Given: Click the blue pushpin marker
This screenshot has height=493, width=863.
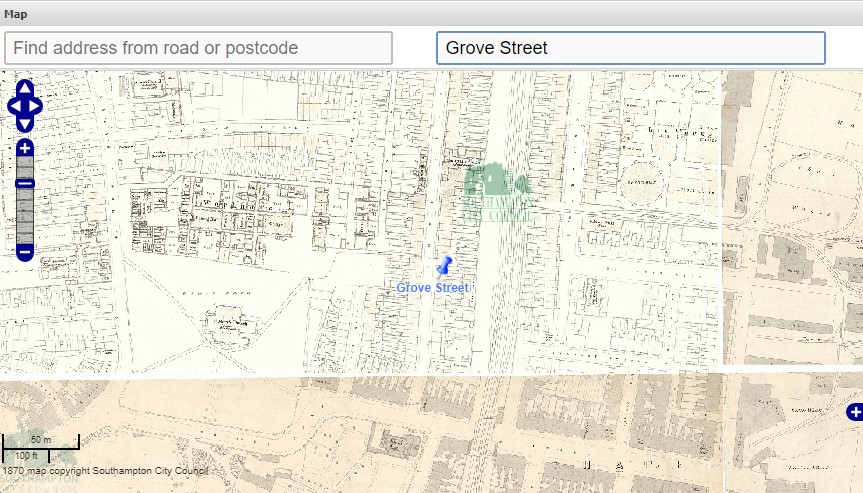Looking at the screenshot, I should [x=445, y=266].
